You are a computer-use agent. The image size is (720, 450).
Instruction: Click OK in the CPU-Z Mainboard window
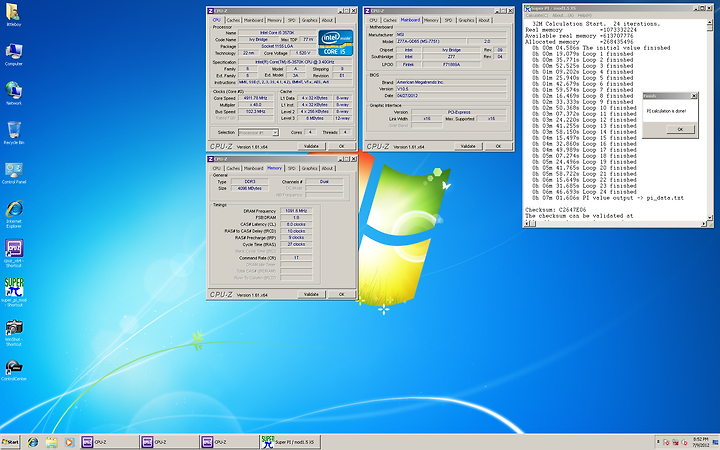(x=498, y=146)
